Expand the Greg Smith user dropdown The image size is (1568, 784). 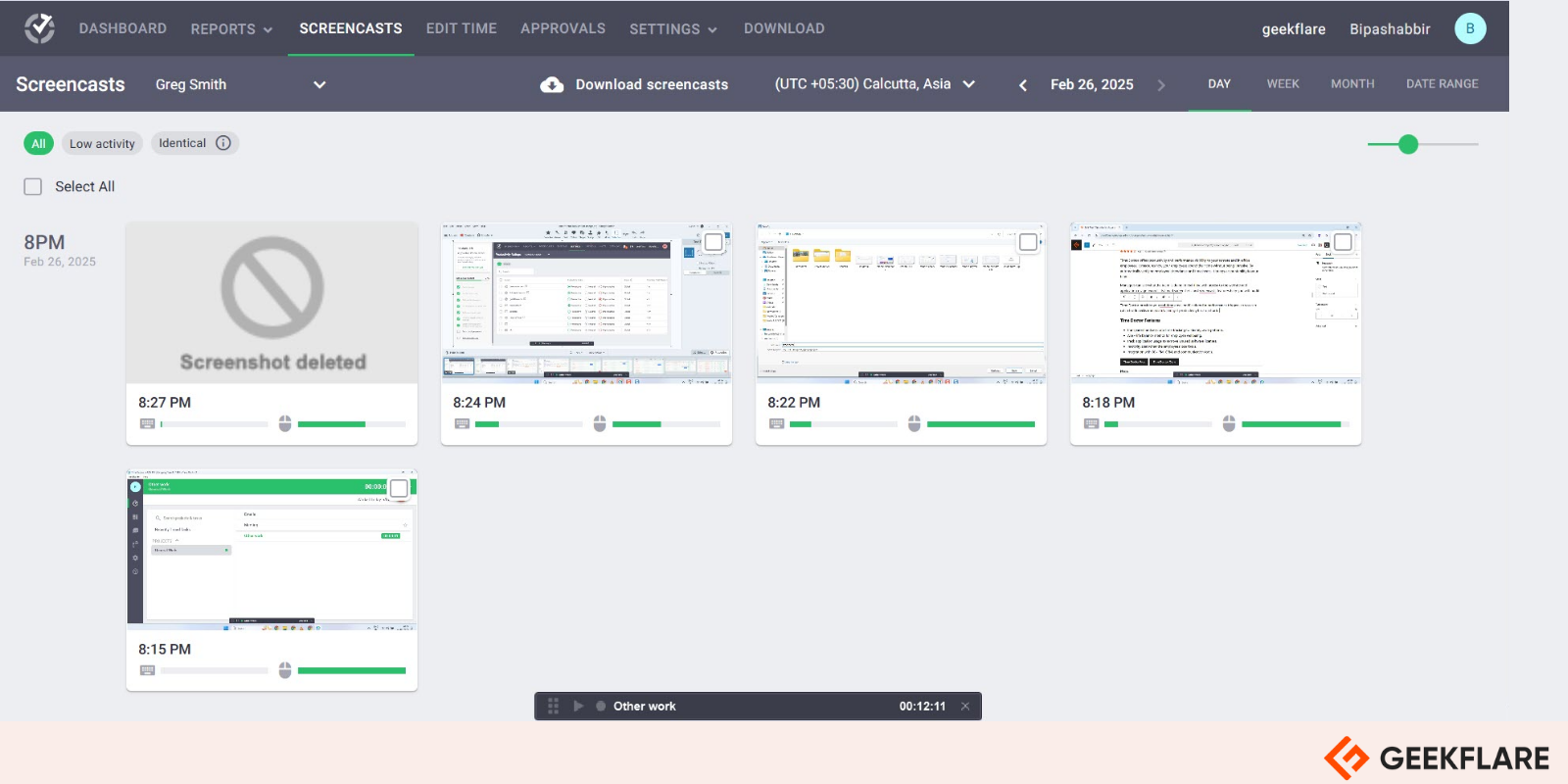tap(319, 84)
